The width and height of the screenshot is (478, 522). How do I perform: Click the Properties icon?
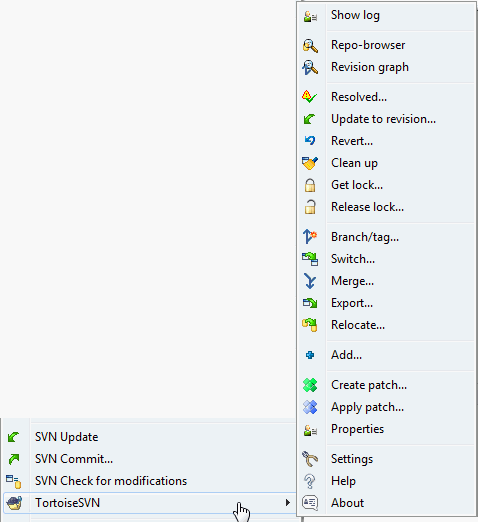click(310, 430)
